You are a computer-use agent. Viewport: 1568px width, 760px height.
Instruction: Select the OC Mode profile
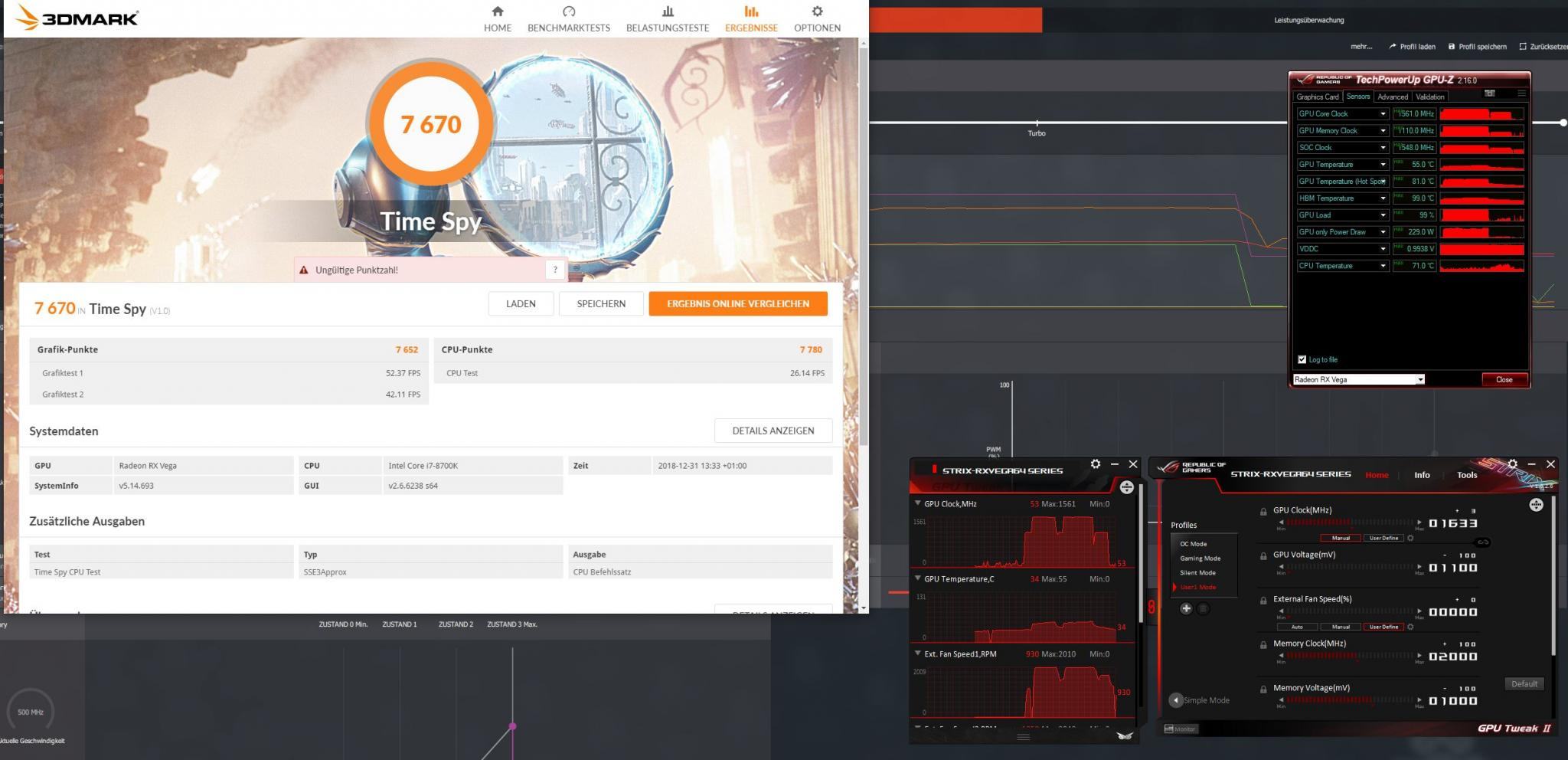click(1193, 544)
